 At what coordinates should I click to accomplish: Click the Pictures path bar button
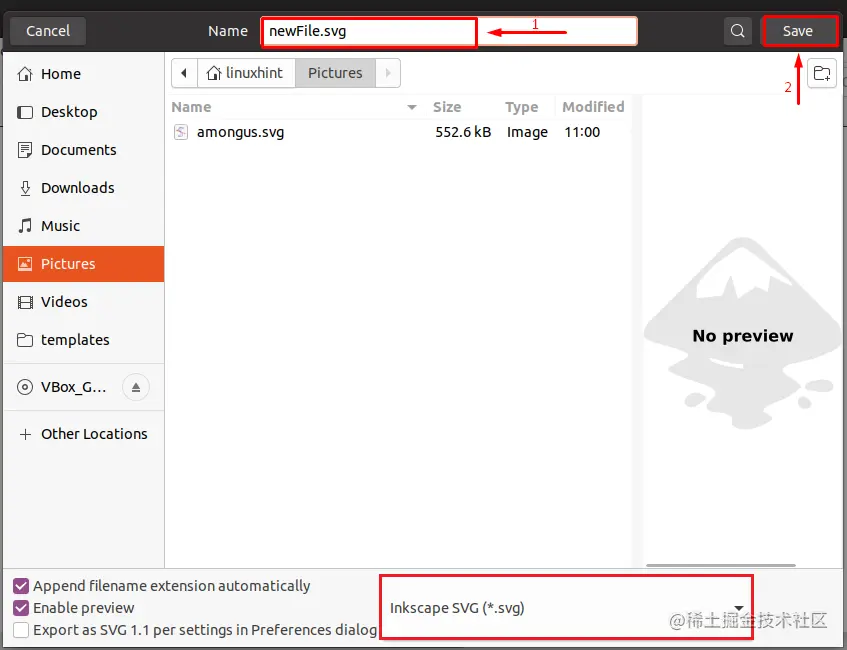point(335,73)
